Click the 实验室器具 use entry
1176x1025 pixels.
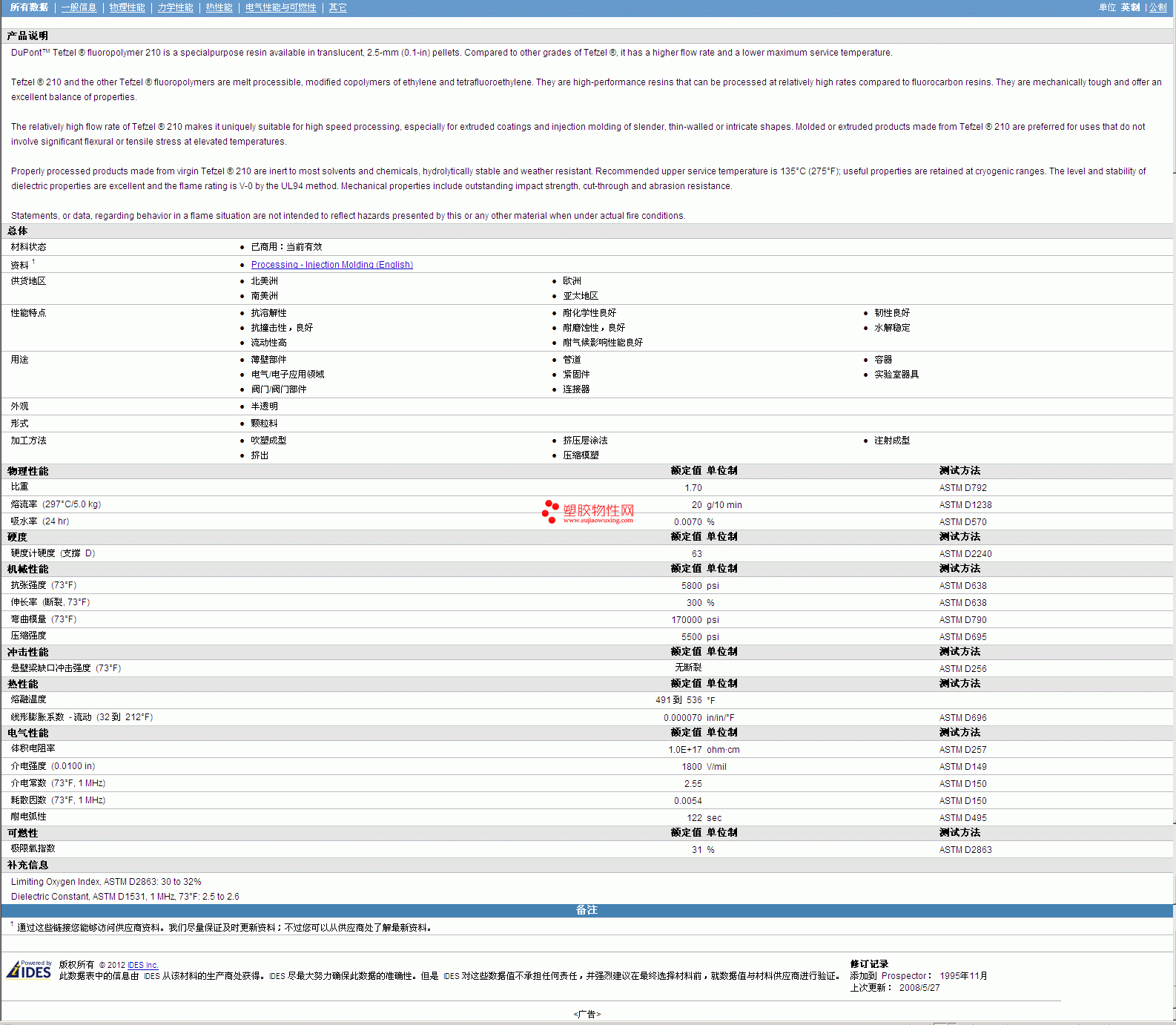coord(896,375)
